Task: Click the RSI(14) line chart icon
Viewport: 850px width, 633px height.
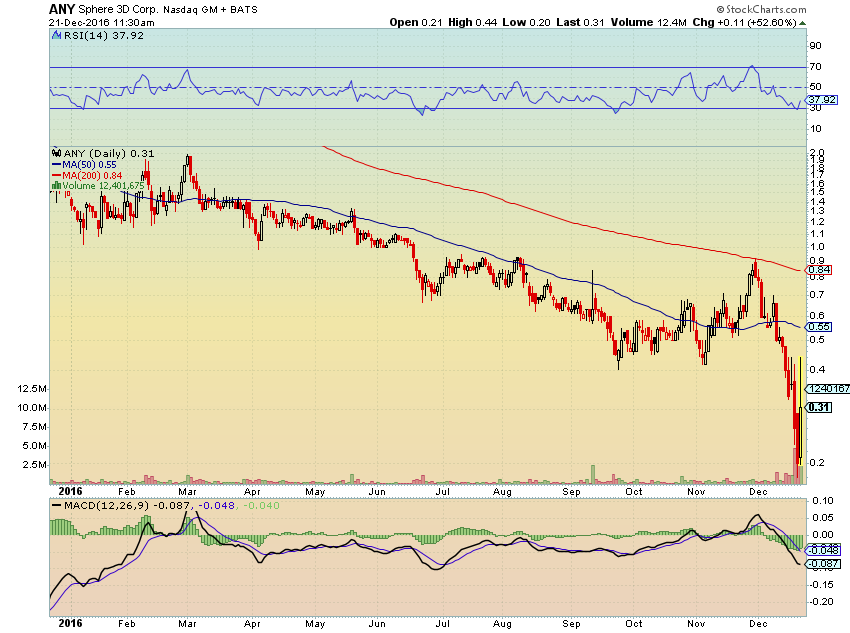Action: pos(56,36)
